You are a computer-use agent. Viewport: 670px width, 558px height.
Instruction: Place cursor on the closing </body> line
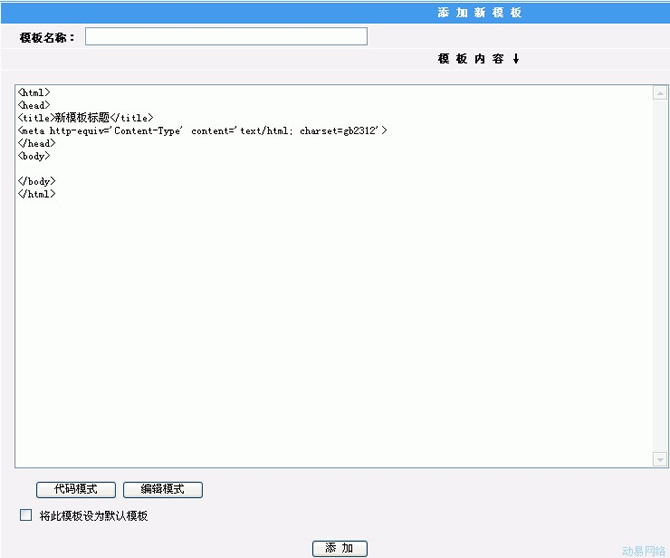[x=36, y=181]
